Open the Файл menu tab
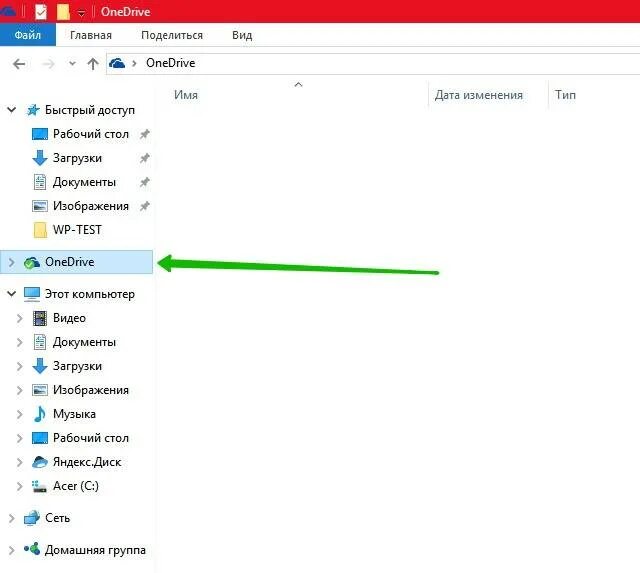Image resolution: width=640 pixels, height=573 pixels. click(28, 35)
